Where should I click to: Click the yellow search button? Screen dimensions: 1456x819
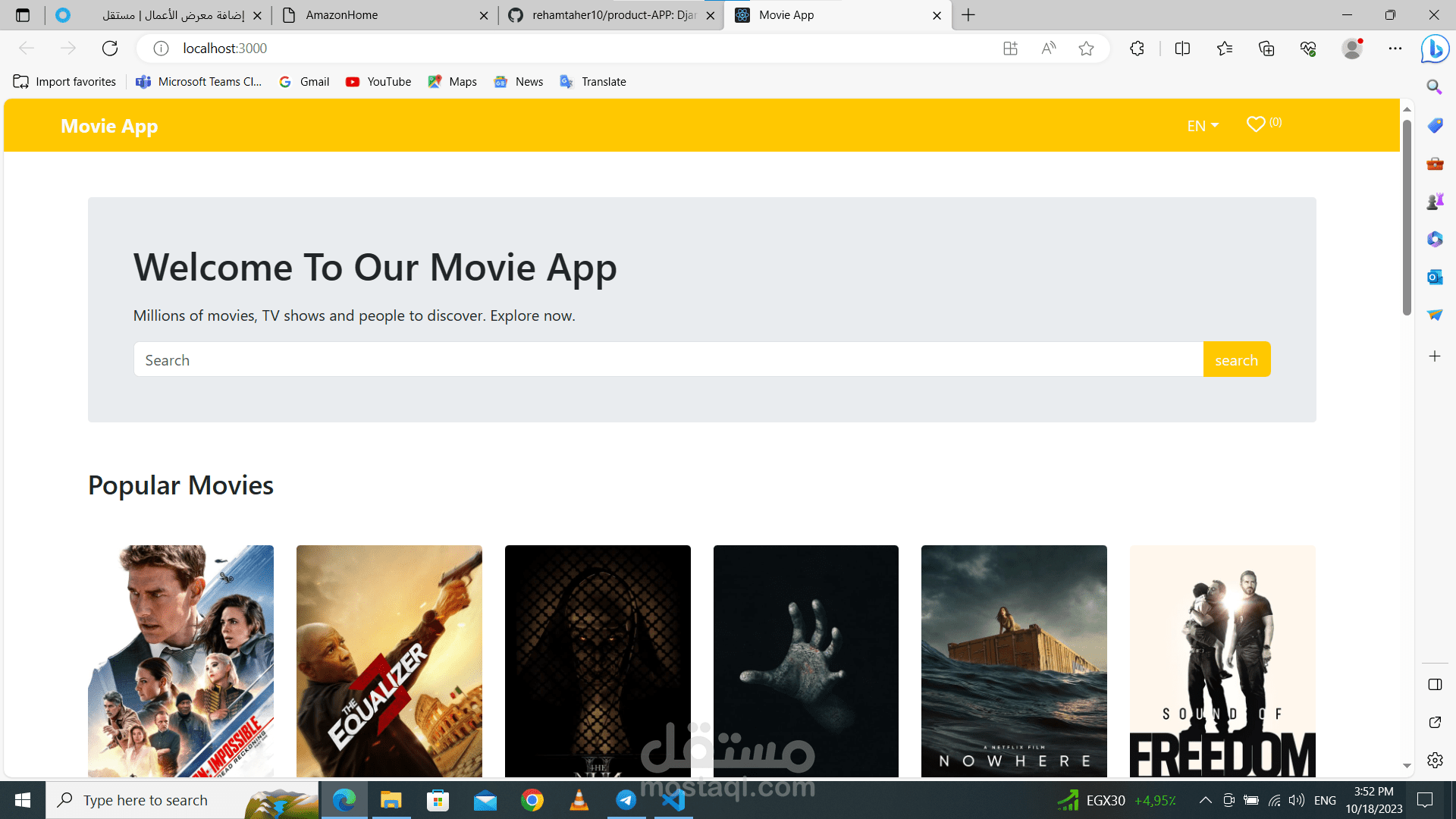1237,359
